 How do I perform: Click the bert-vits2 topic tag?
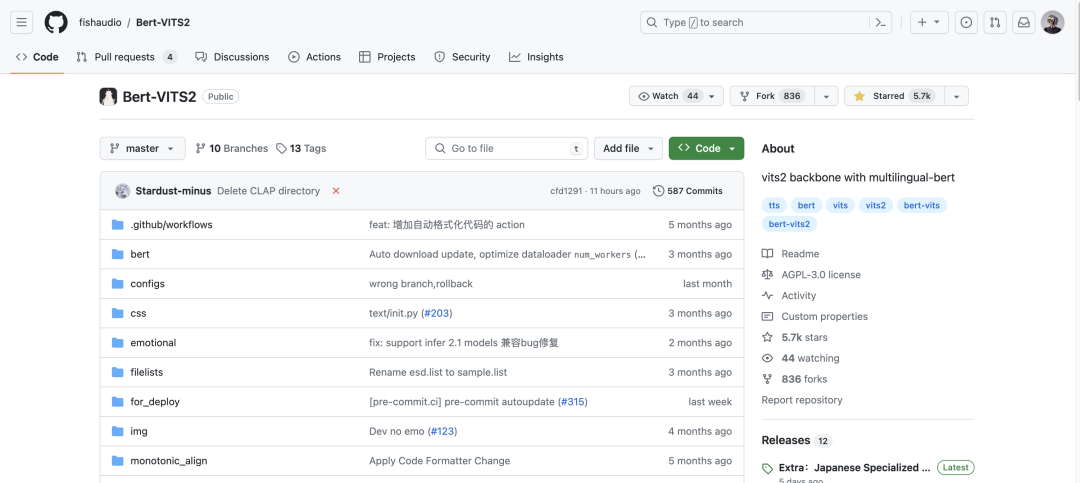(789, 223)
